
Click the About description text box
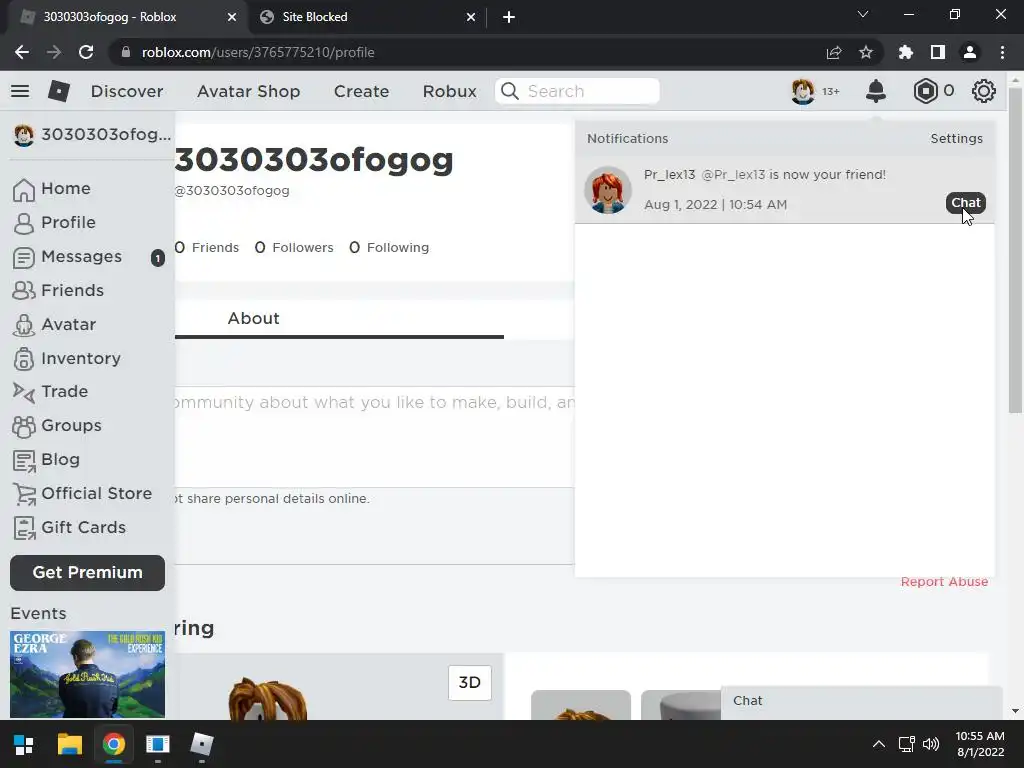[x=374, y=436]
